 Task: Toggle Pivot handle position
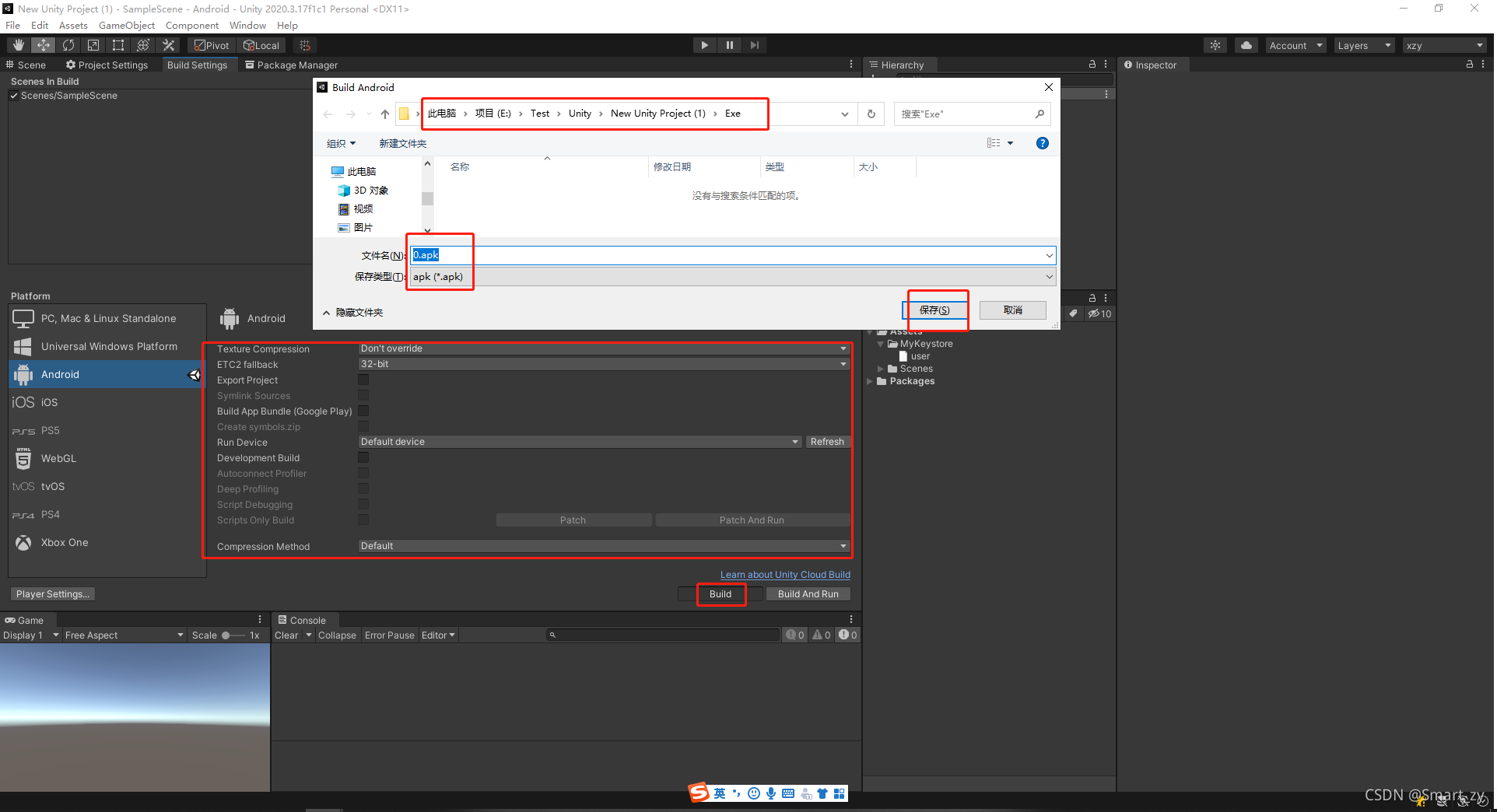(x=212, y=45)
